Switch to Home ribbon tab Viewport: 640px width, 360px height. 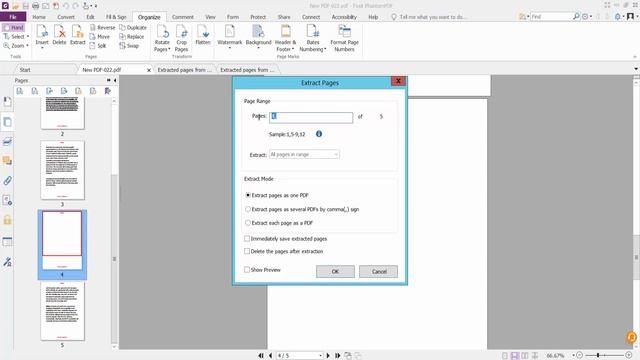(x=39, y=17)
